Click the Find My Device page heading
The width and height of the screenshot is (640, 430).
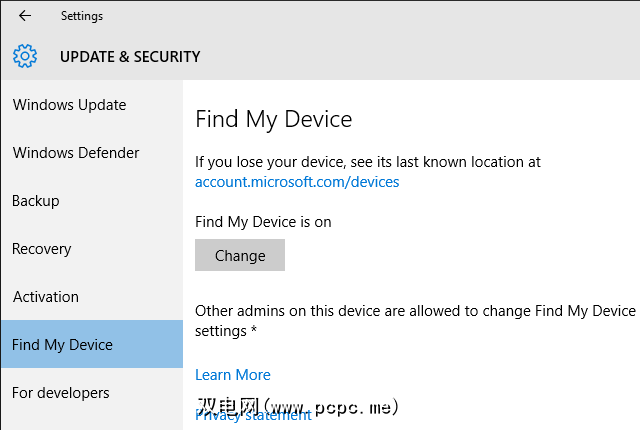pos(274,120)
